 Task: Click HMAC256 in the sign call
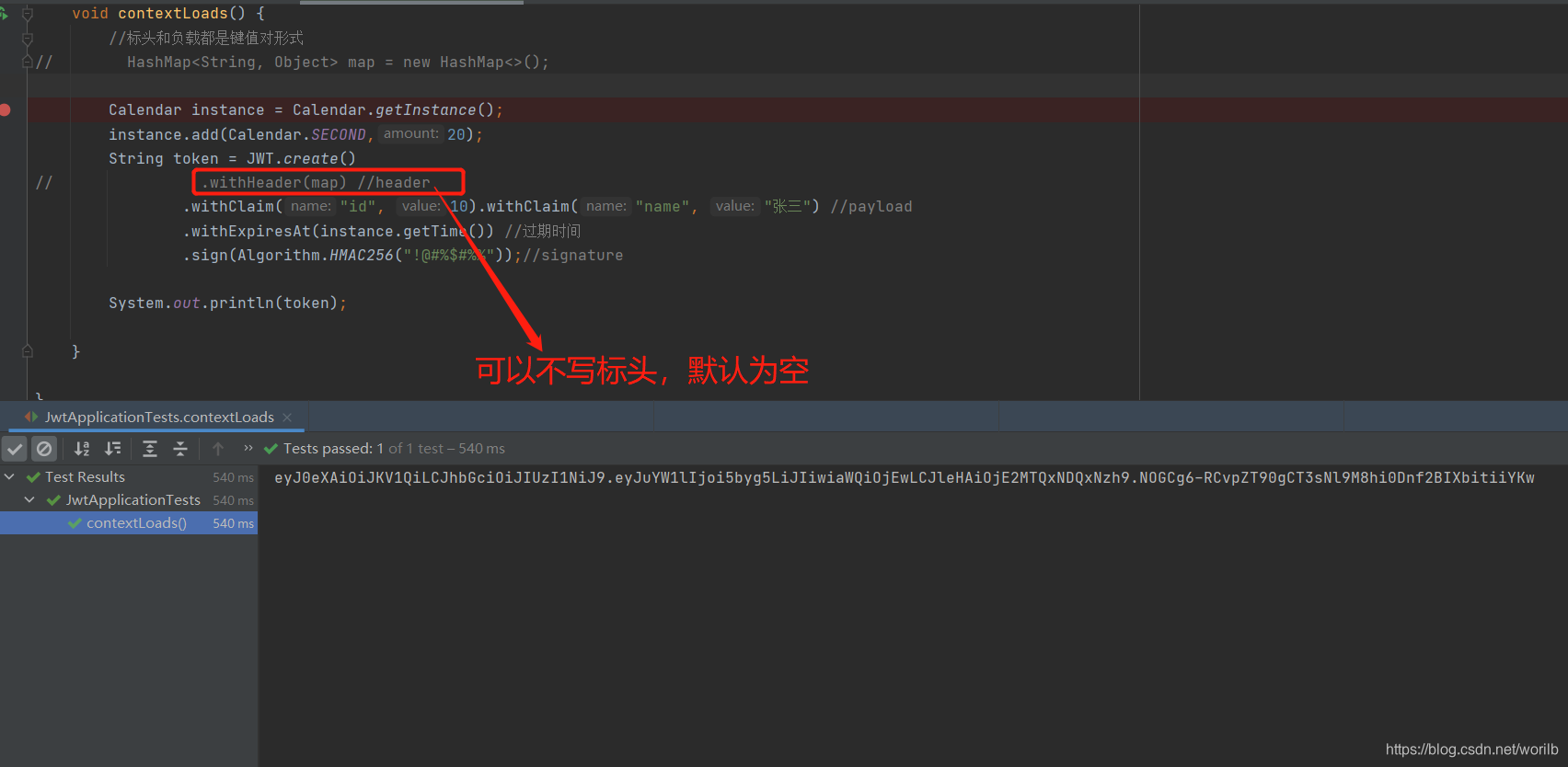click(x=362, y=256)
